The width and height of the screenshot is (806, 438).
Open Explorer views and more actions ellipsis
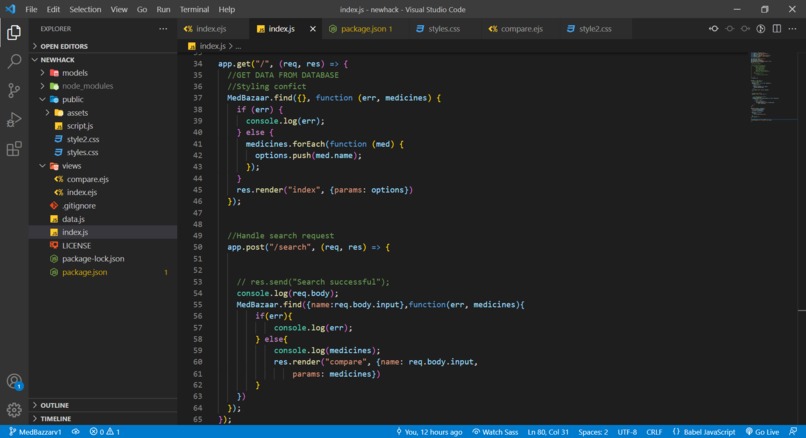click(x=163, y=29)
